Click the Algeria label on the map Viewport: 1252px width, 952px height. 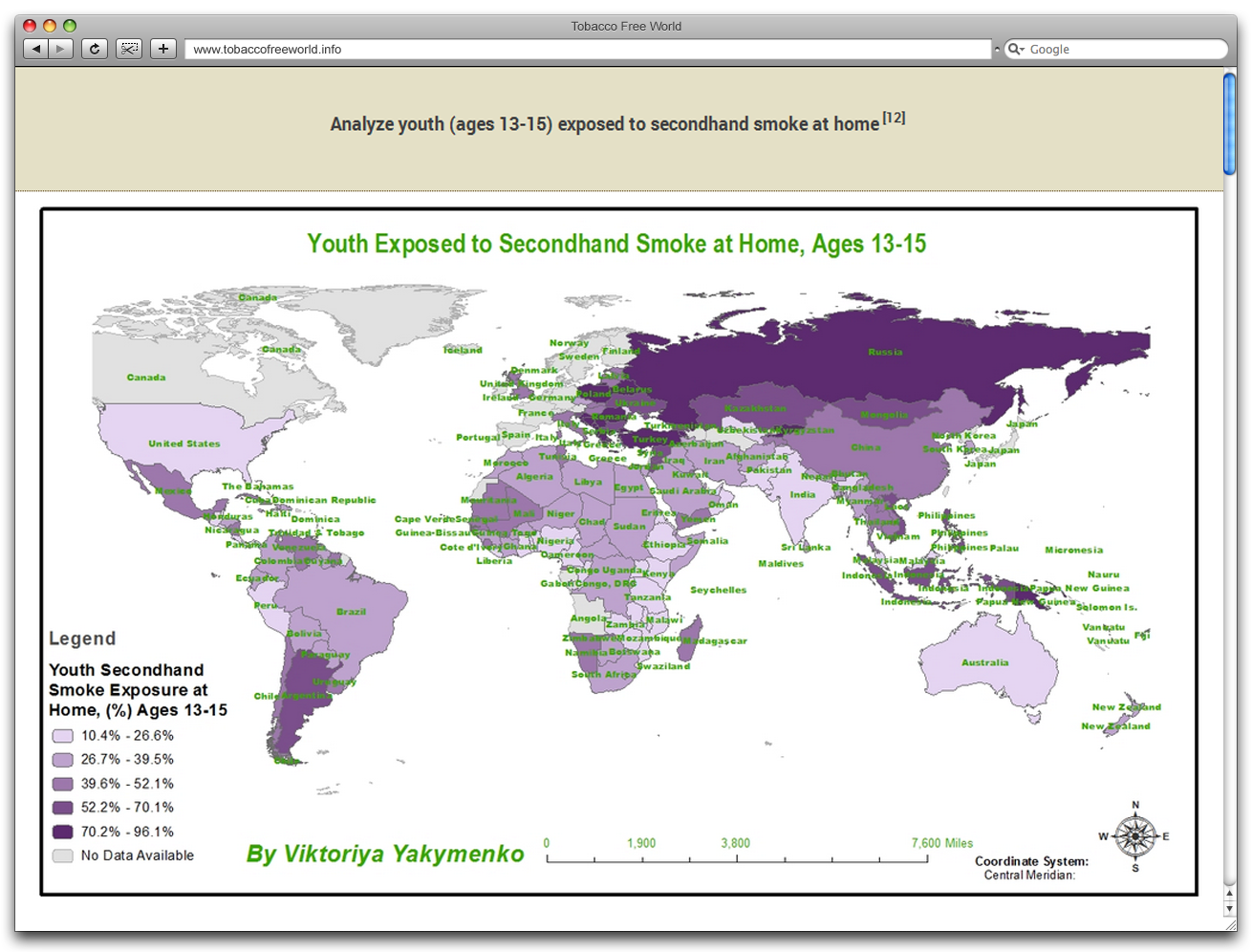pyautogui.click(x=534, y=476)
